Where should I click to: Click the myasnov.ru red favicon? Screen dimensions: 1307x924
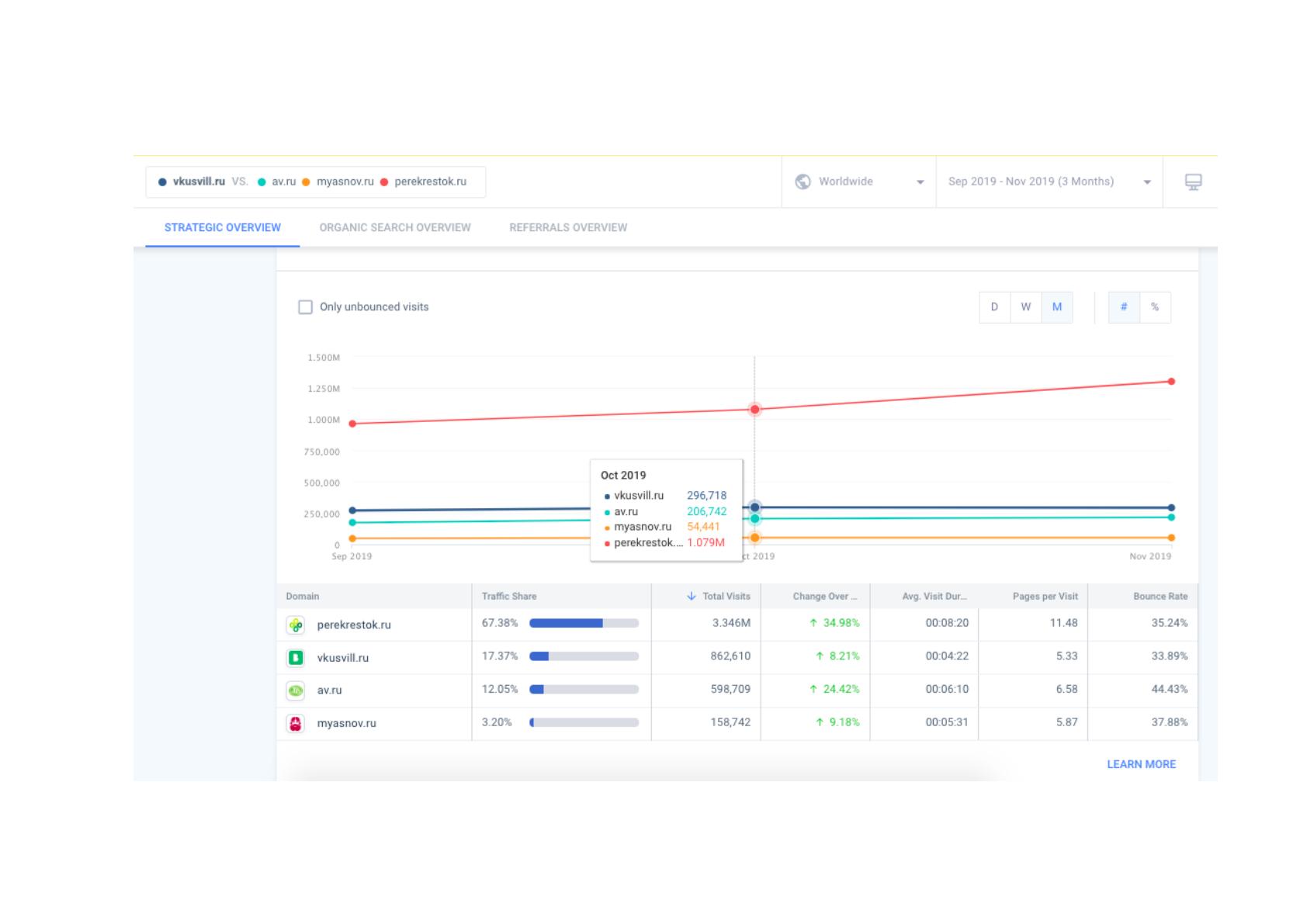pos(296,723)
